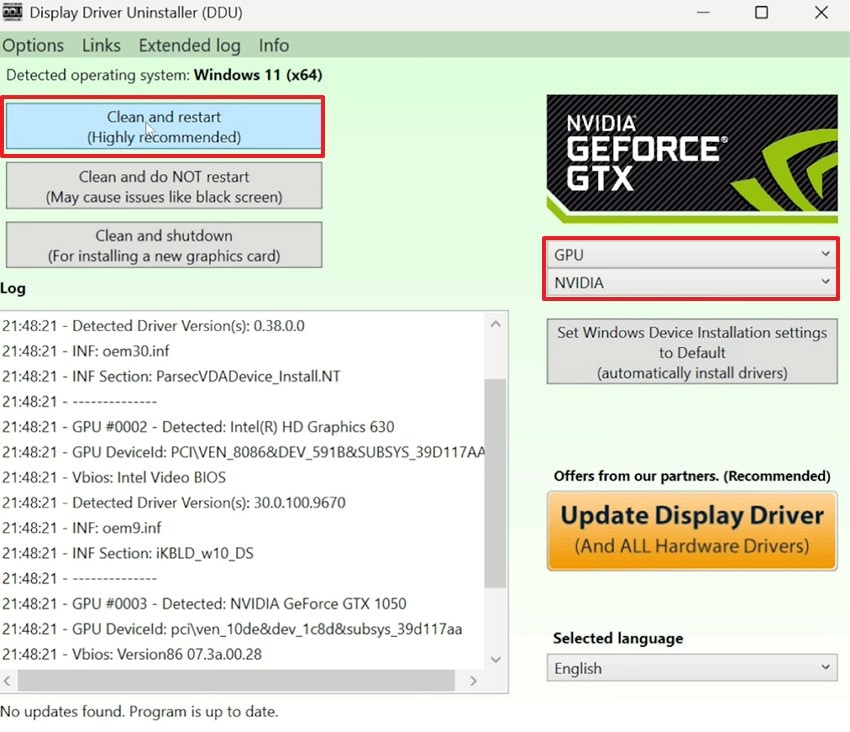This screenshot has width=850, height=732.
Task: Click 'Detected operating system: Windows 11 (x64)' text
Action: click(x=164, y=75)
